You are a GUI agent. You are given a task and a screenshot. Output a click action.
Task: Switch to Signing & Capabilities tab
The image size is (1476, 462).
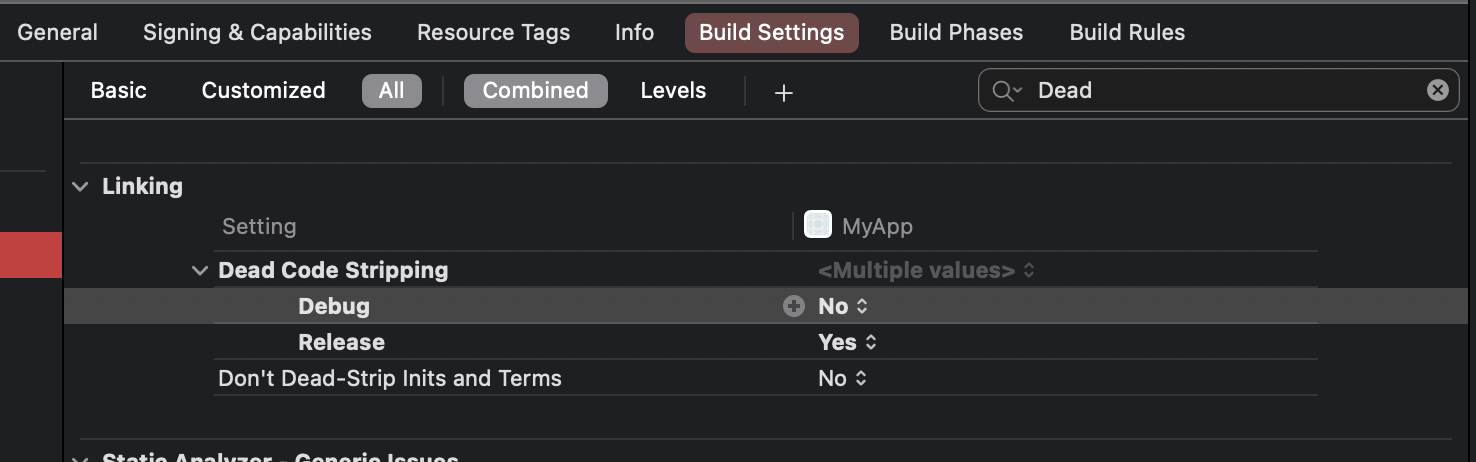point(257,32)
